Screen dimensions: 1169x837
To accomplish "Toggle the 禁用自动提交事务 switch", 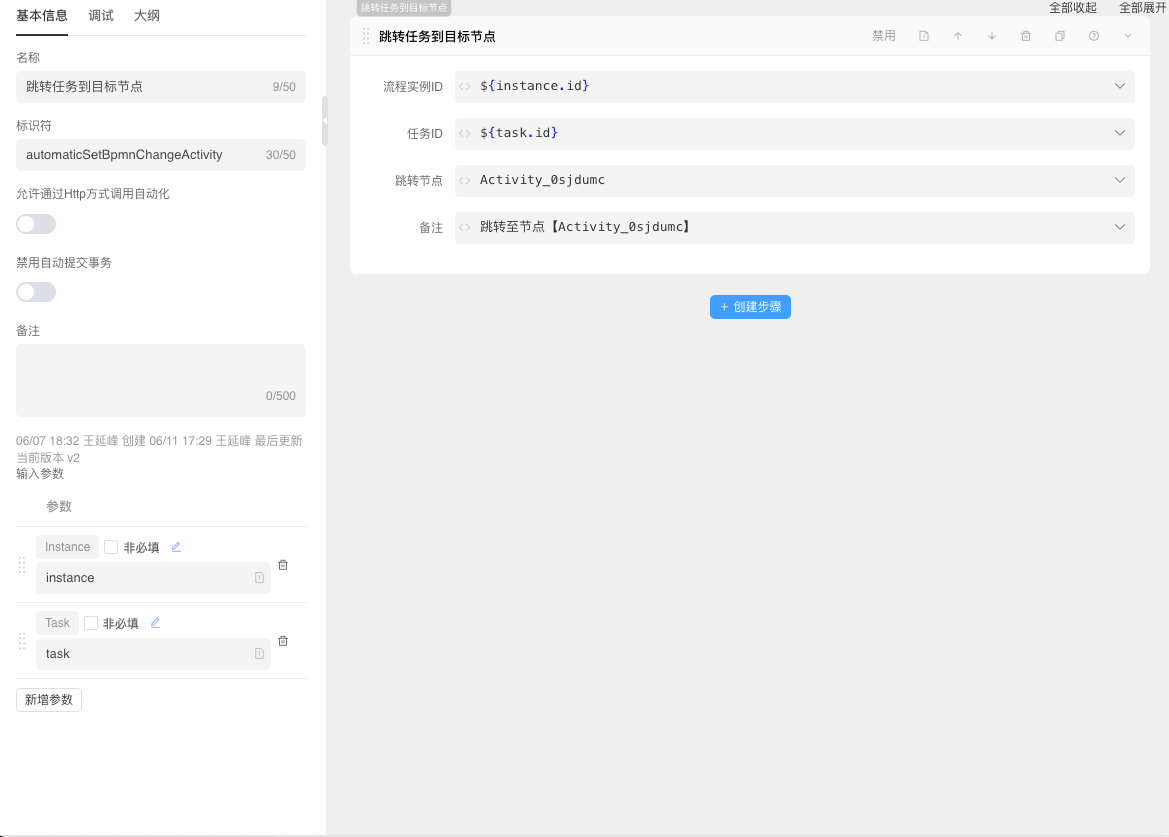I will pyautogui.click(x=36, y=292).
